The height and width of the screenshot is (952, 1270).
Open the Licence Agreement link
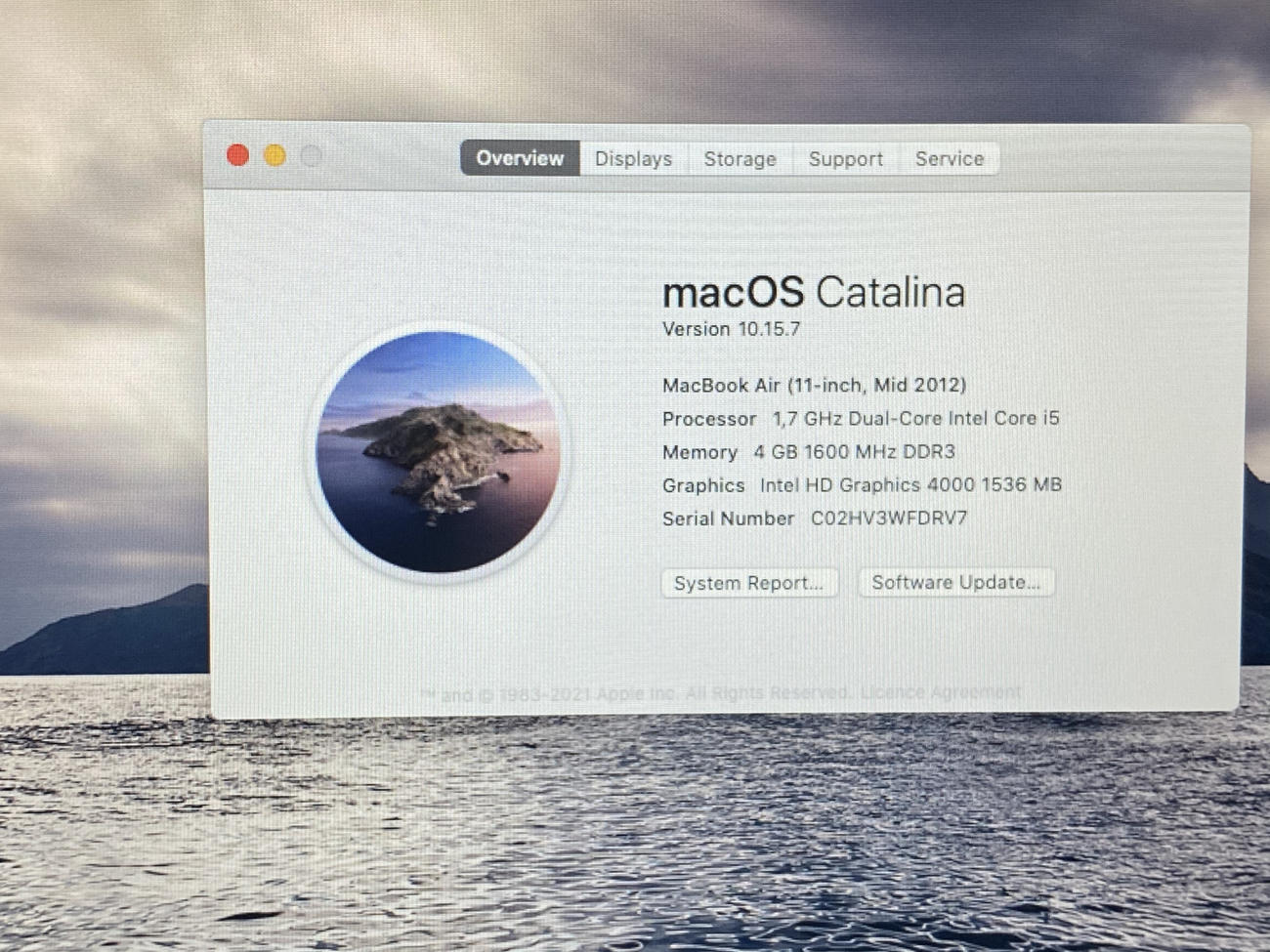tap(941, 692)
